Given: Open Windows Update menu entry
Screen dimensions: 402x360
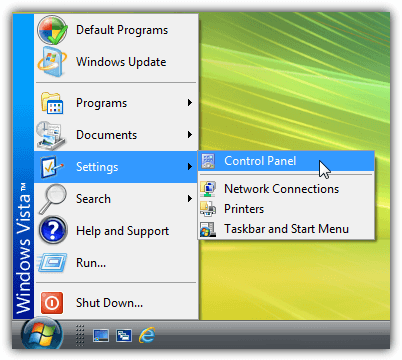Looking at the screenshot, I should click(x=116, y=62).
